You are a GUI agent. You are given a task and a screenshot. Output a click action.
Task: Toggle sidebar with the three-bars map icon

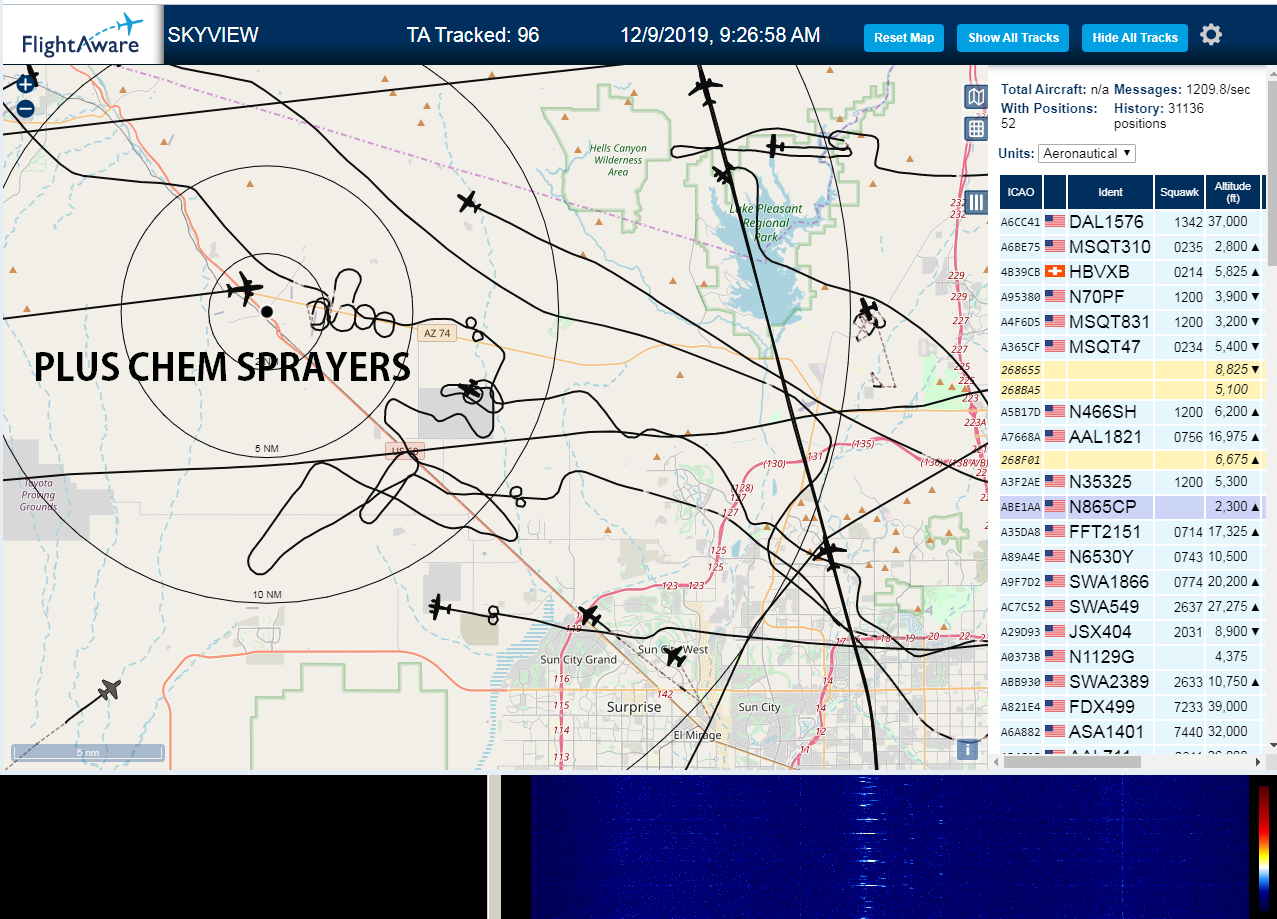[x=977, y=201]
